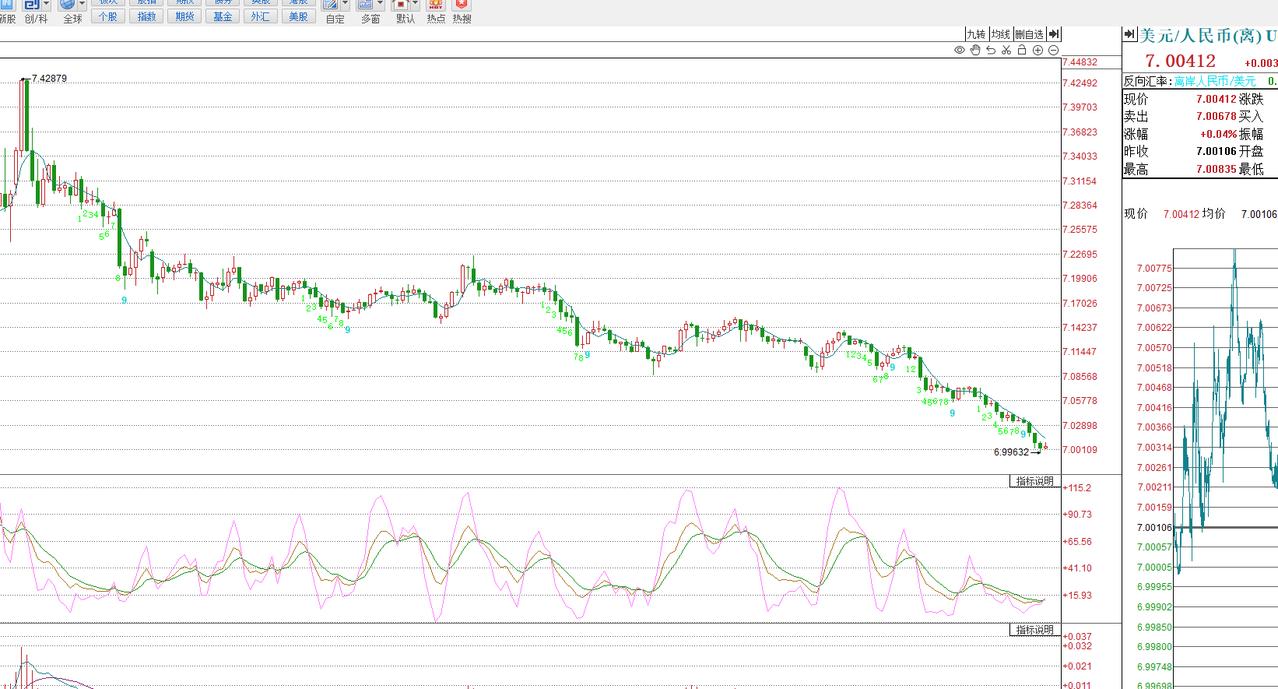Switch to the 外汇 forex tab
Screen dimensions: 1278x689
[x=259, y=16]
